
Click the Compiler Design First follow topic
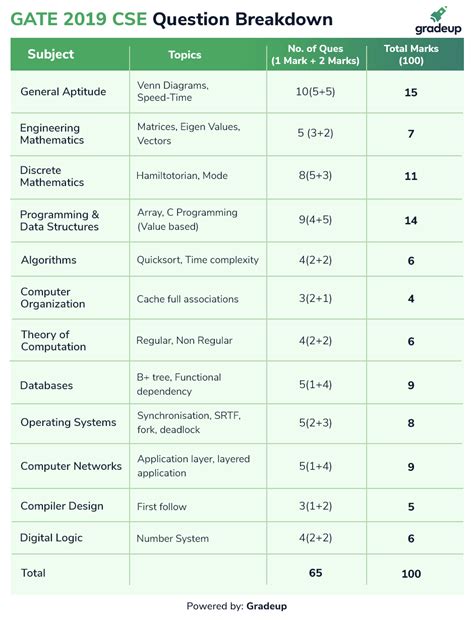coord(162,507)
